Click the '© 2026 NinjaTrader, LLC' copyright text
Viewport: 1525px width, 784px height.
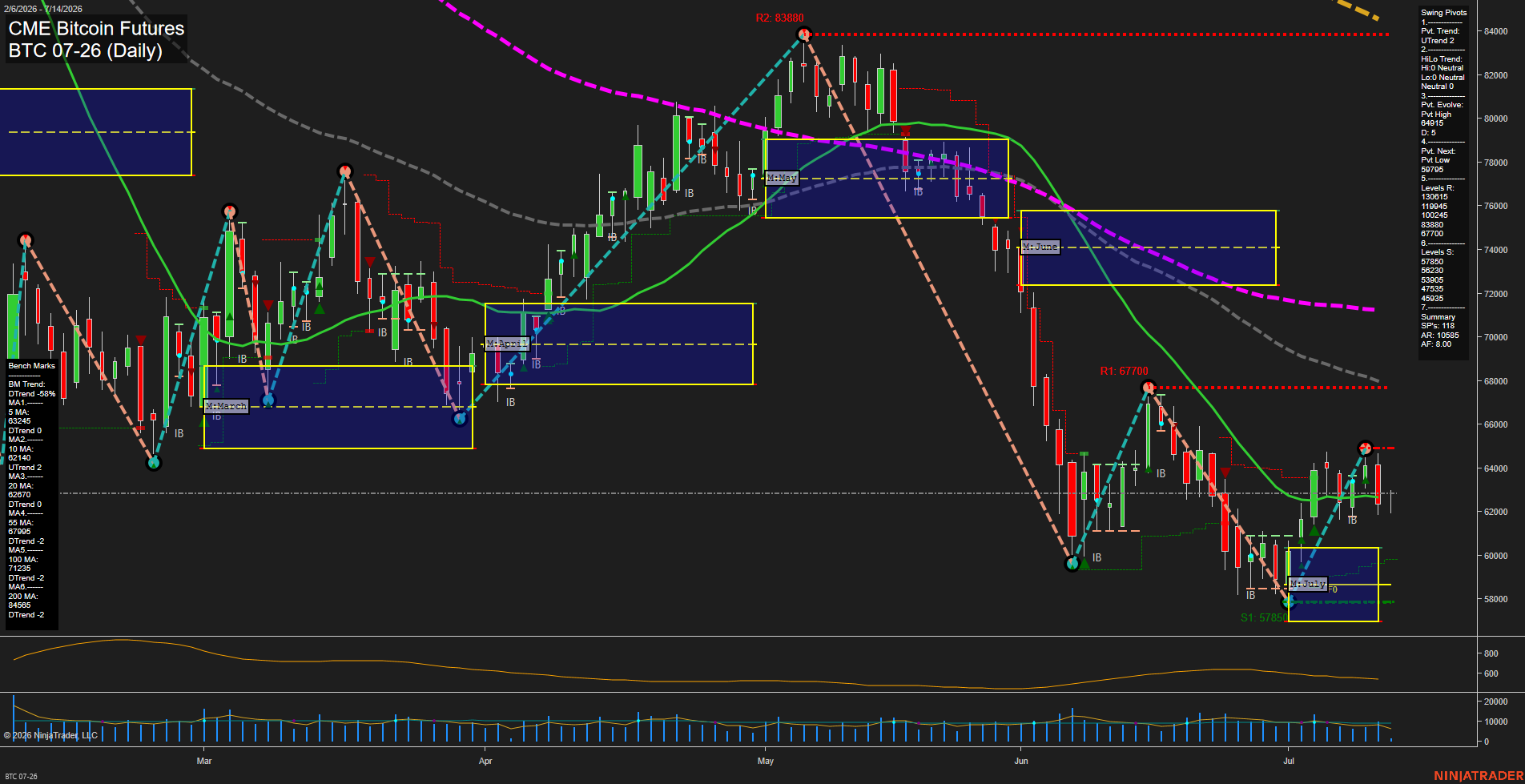50,735
